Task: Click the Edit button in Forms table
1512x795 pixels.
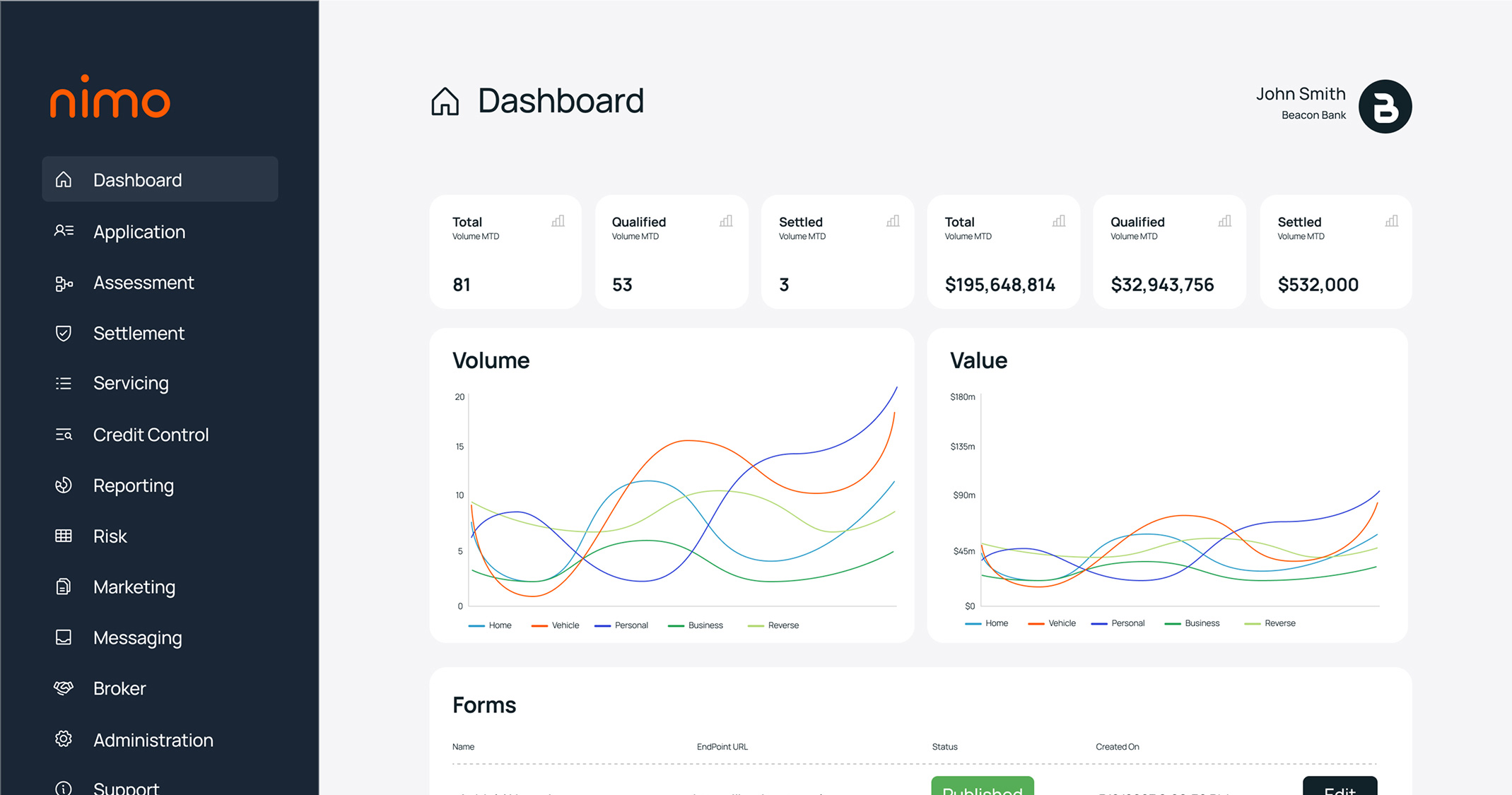Action: pos(1340,788)
